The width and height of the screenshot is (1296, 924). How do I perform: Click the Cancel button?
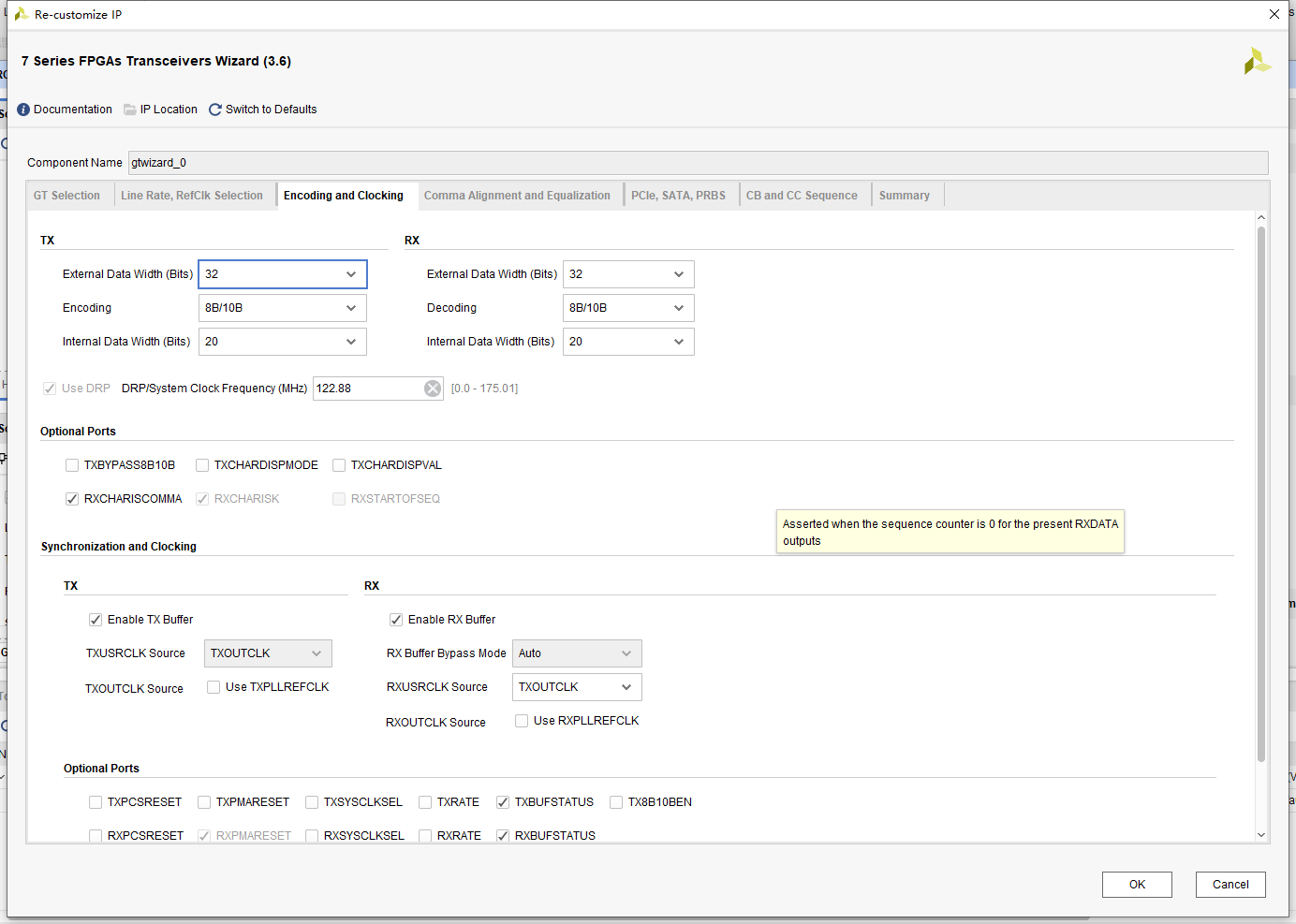[x=1230, y=885]
